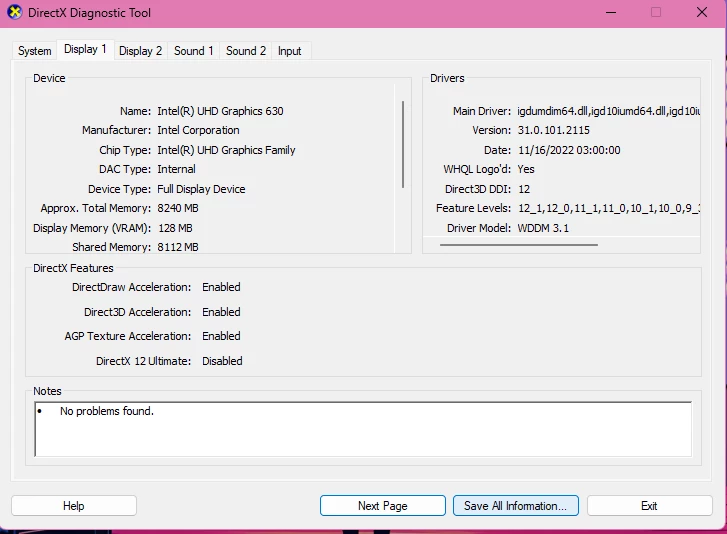Viewport: 727px width, 534px height.
Task: Click the 'Feature Levels:' label
Action: (473, 208)
